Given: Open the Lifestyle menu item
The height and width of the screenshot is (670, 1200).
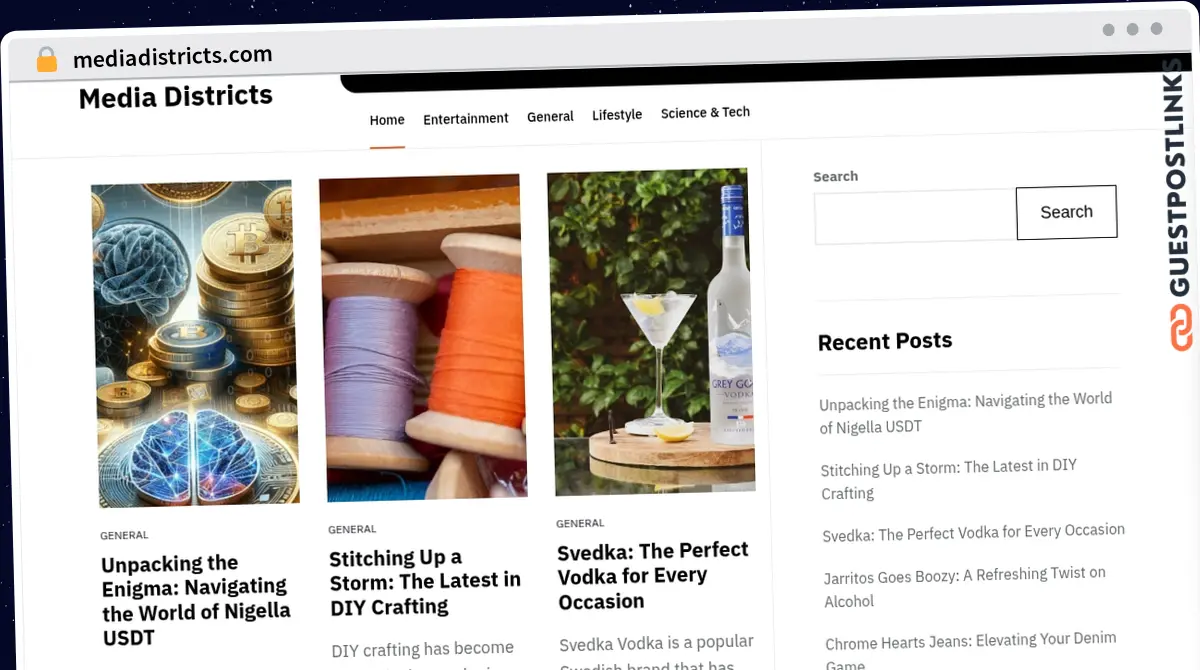Looking at the screenshot, I should [x=617, y=115].
